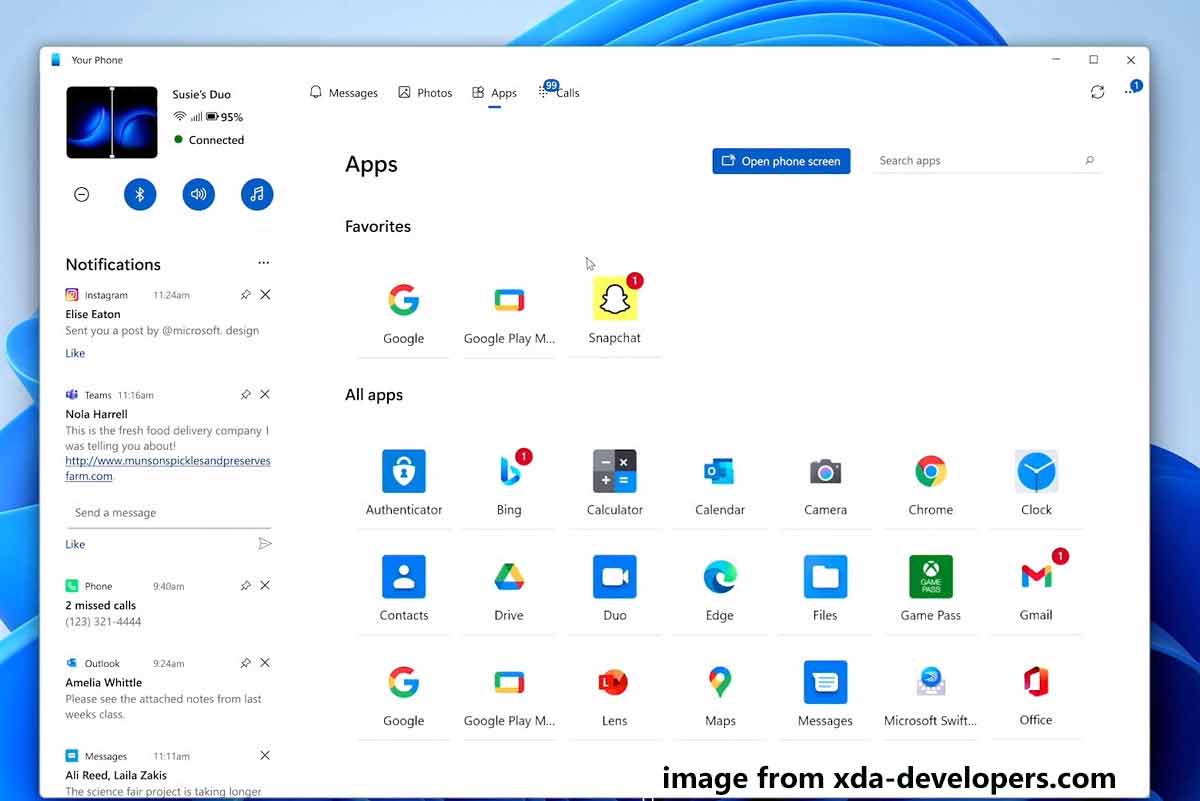The width and height of the screenshot is (1200, 801).
Task: Launch the Camera app
Action: click(825, 484)
